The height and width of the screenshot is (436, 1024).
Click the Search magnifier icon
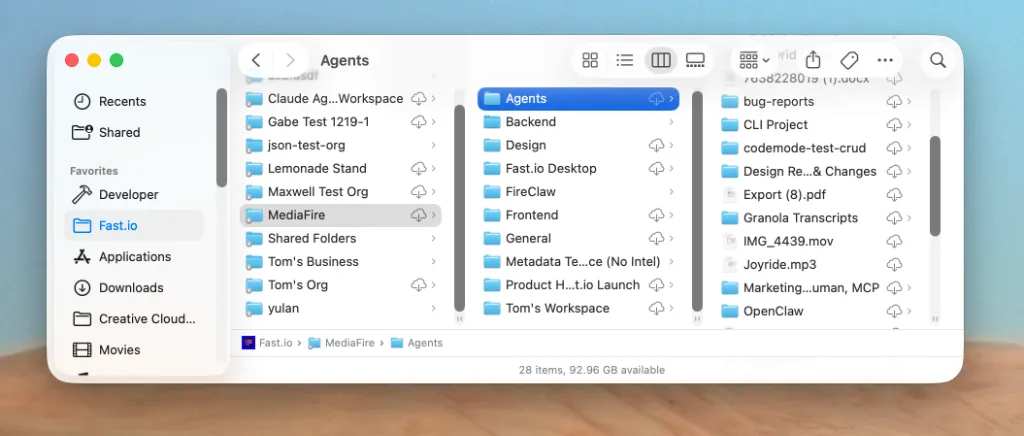(x=938, y=60)
